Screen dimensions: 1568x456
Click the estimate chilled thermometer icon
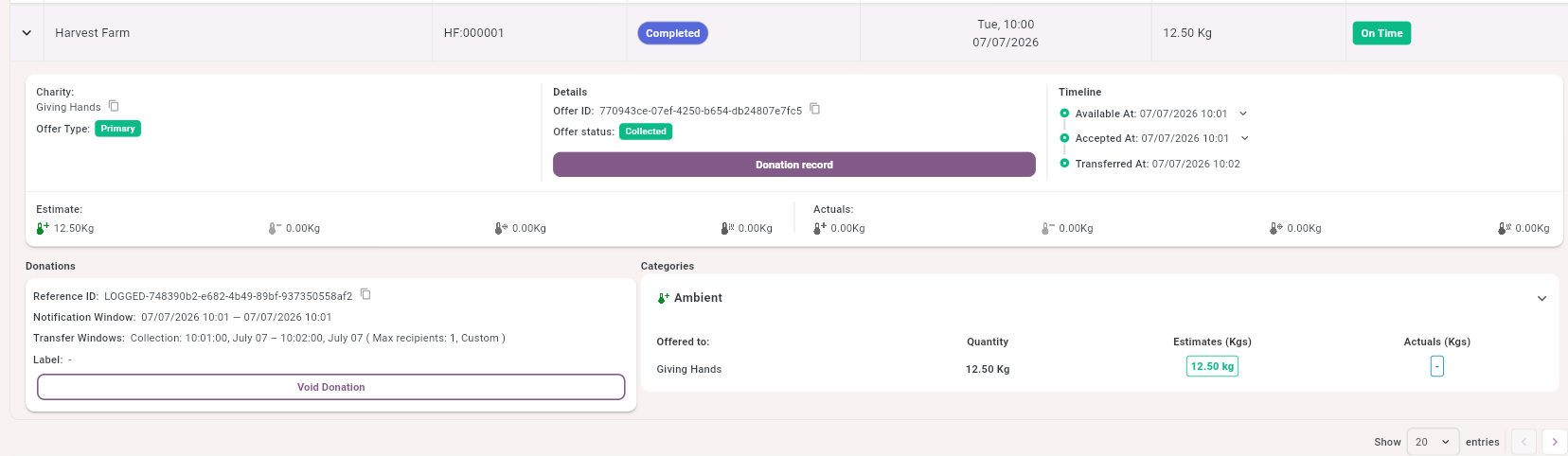coord(275,228)
